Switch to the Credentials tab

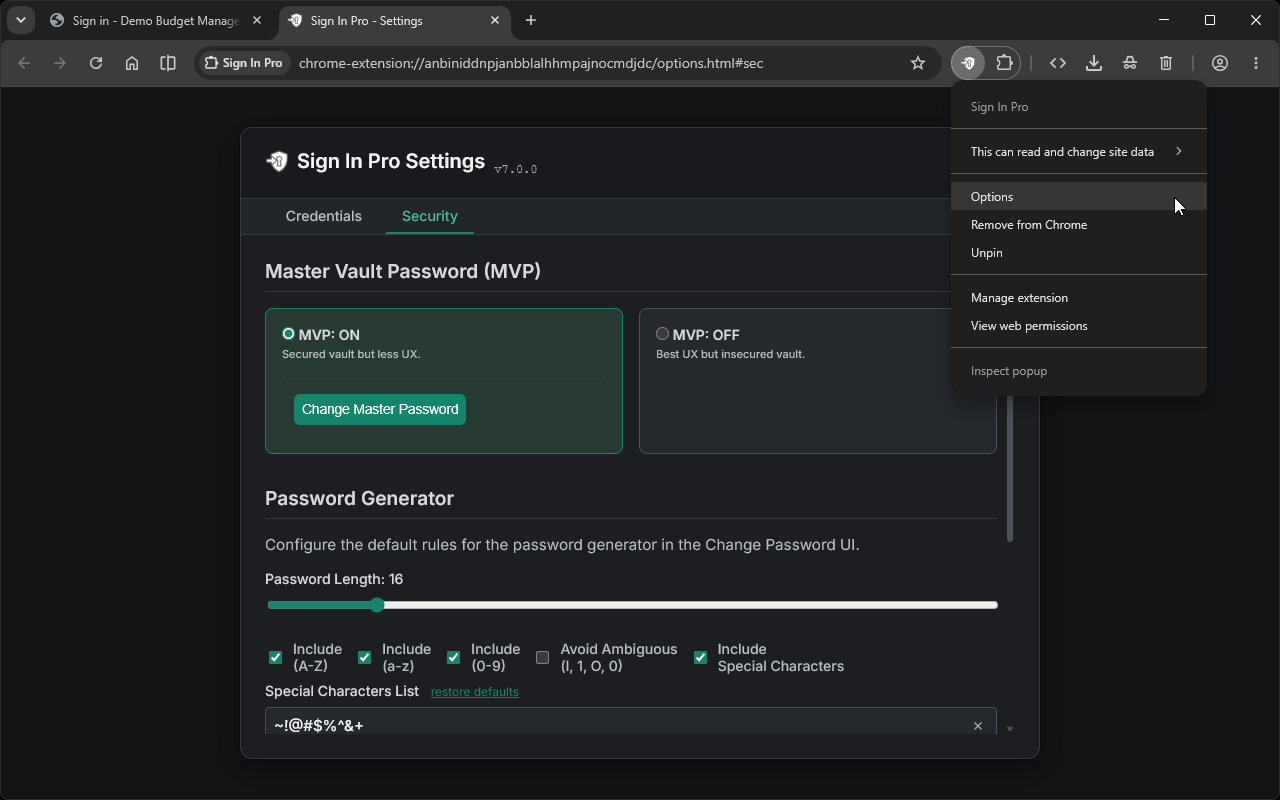click(x=324, y=216)
